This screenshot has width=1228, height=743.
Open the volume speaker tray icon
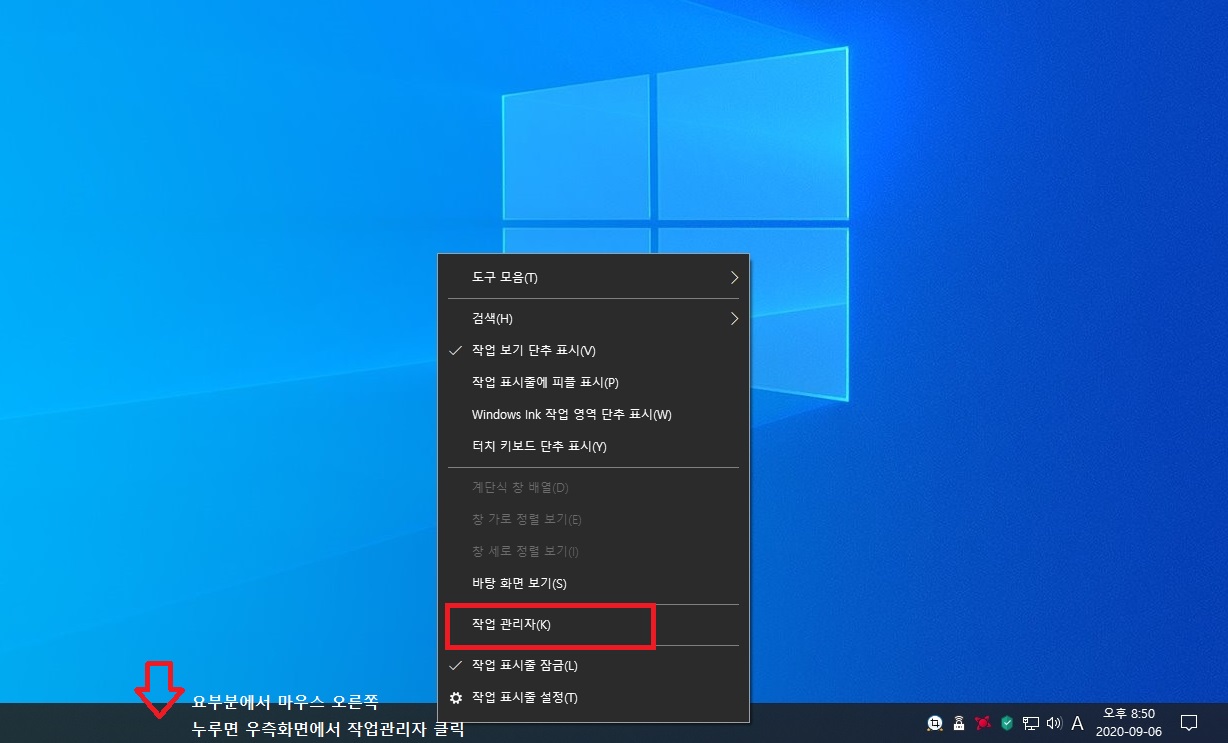coord(1054,723)
